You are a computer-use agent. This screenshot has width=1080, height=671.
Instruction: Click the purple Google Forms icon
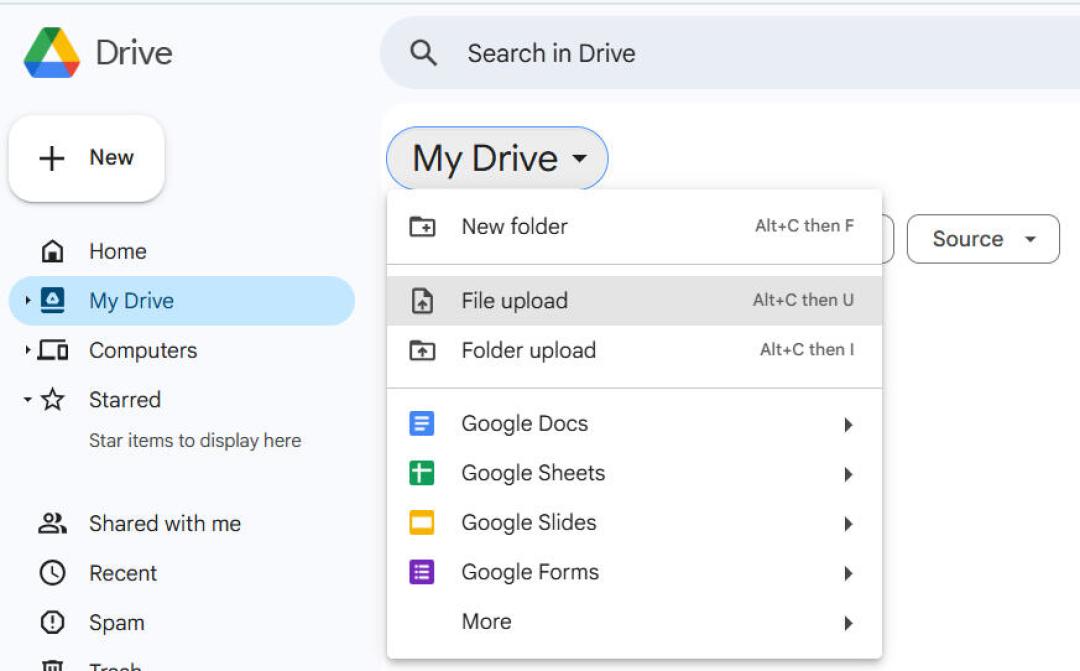tap(422, 572)
